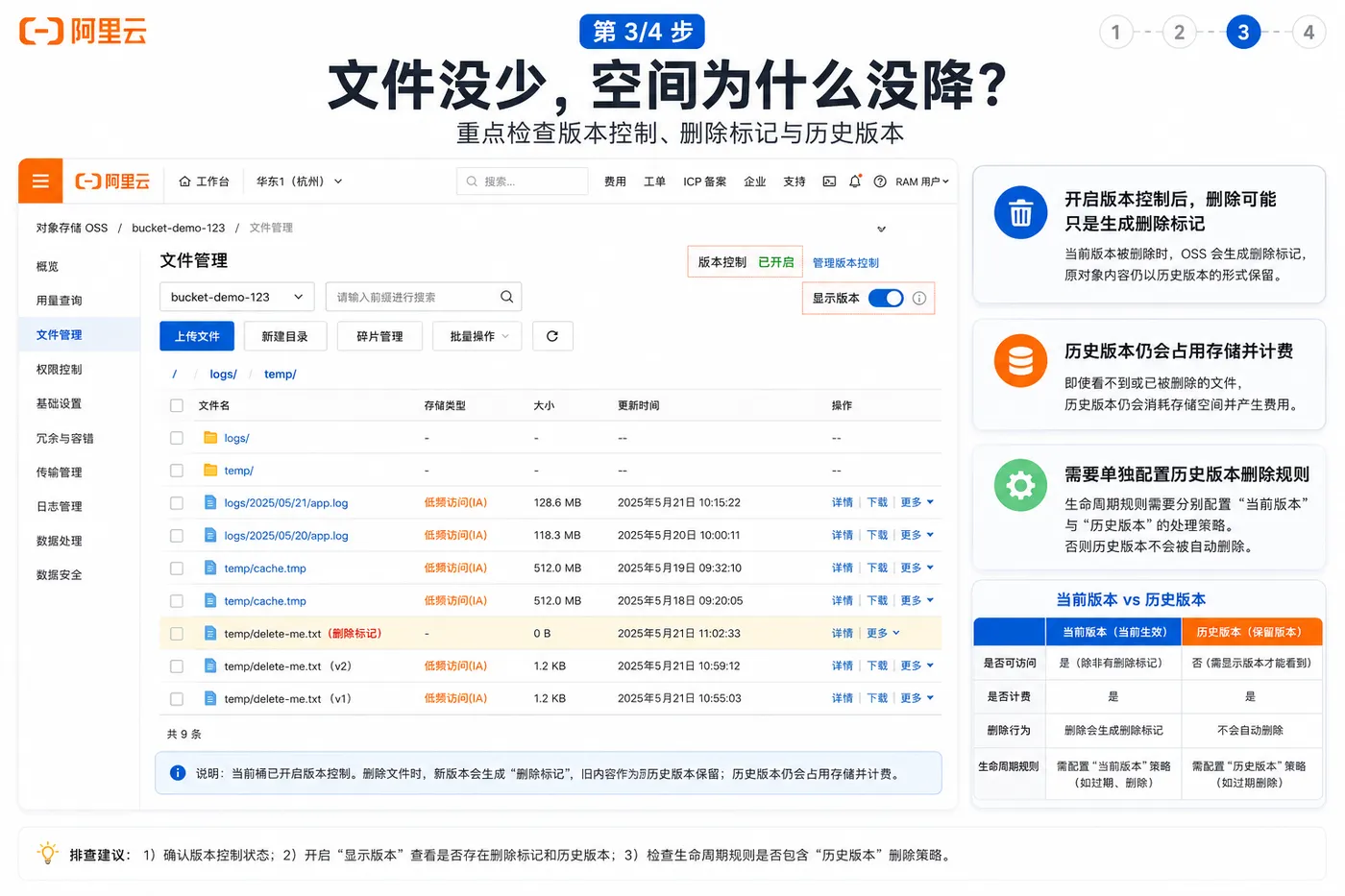The image size is (1345, 896).
Task: Click the 上传文件 button
Action: tap(197, 336)
